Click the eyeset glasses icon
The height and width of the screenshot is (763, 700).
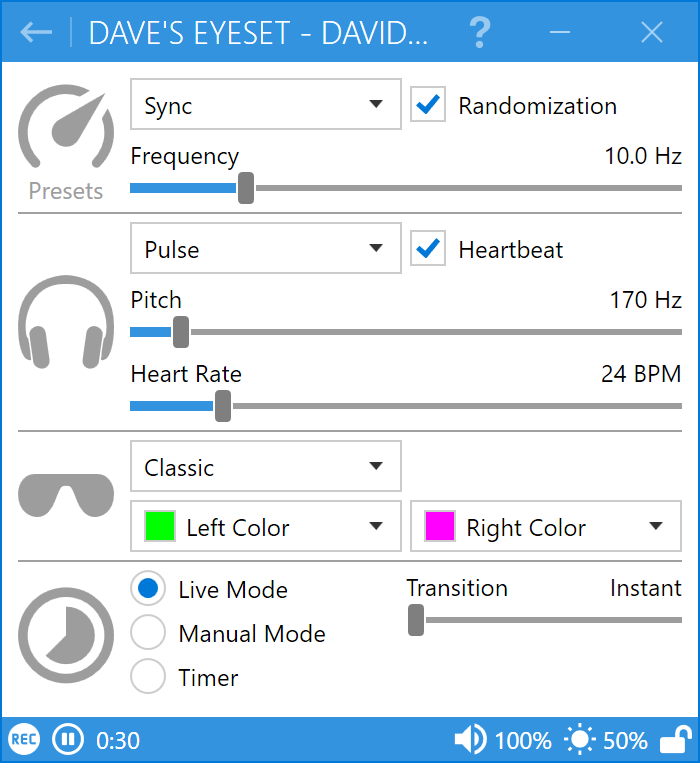[66, 496]
